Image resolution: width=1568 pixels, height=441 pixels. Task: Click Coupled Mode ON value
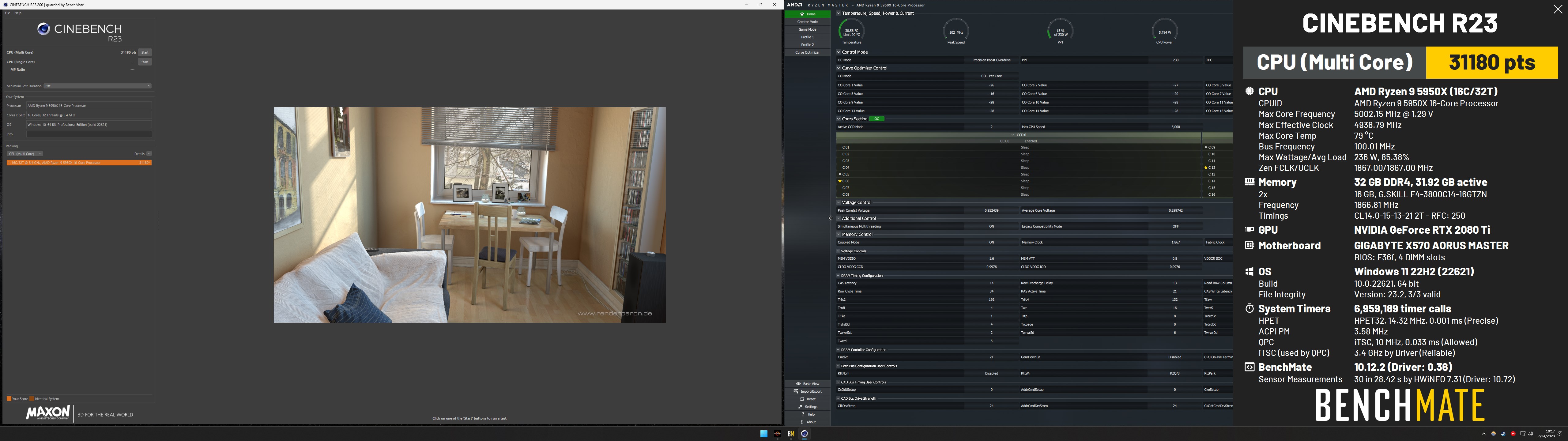pos(991,243)
